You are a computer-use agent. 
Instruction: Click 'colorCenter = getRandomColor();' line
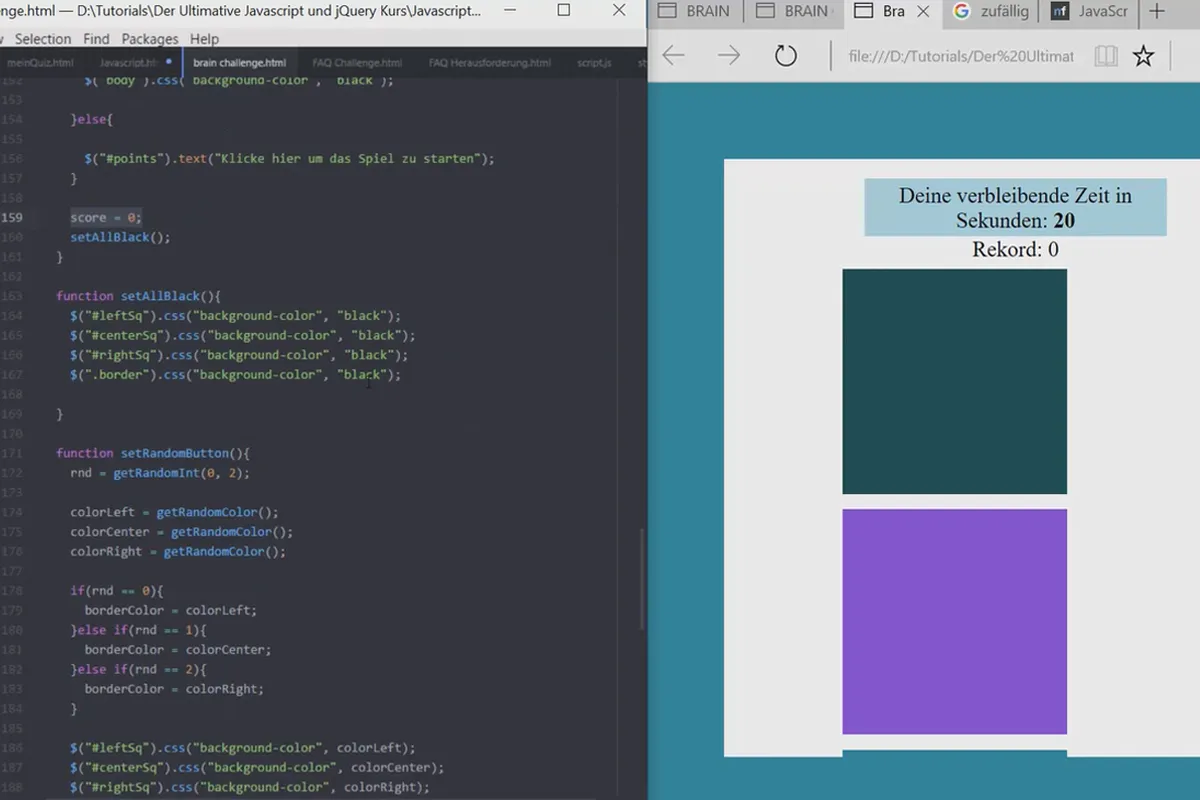click(181, 532)
